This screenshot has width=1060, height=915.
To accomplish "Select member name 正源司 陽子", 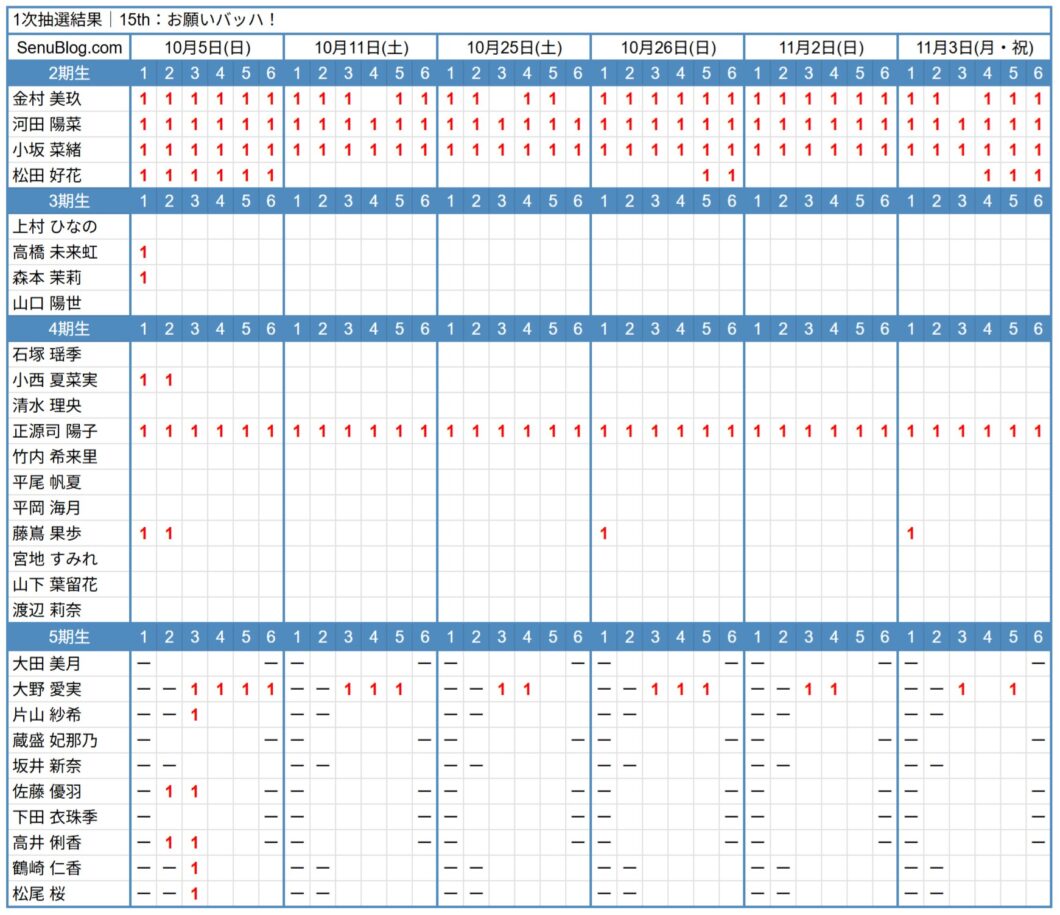I will click(55, 431).
